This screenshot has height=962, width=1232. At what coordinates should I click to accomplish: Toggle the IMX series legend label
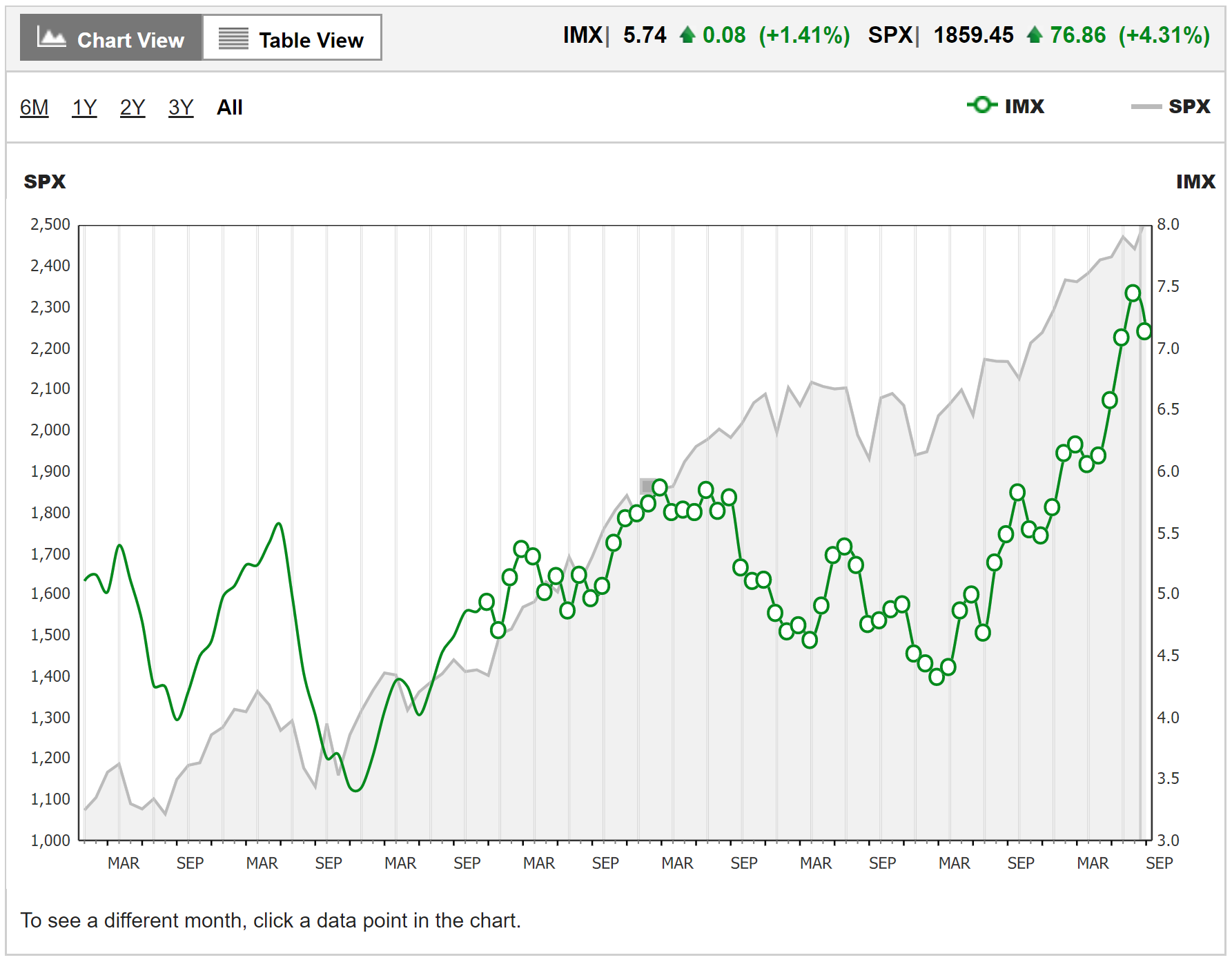coord(1024,106)
